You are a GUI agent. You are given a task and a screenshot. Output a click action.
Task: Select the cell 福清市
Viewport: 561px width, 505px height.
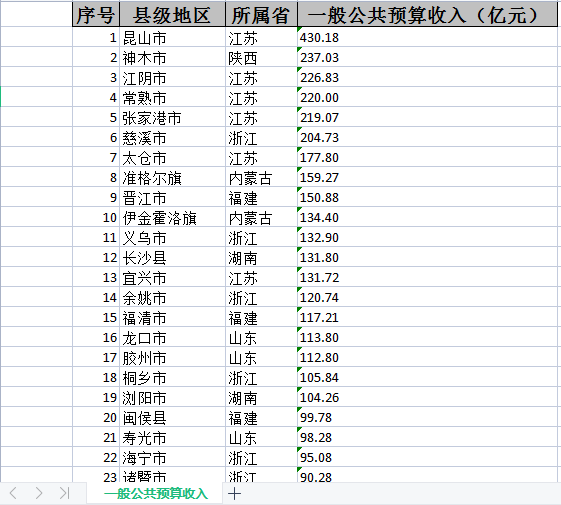pyautogui.click(x=172, y=318)
